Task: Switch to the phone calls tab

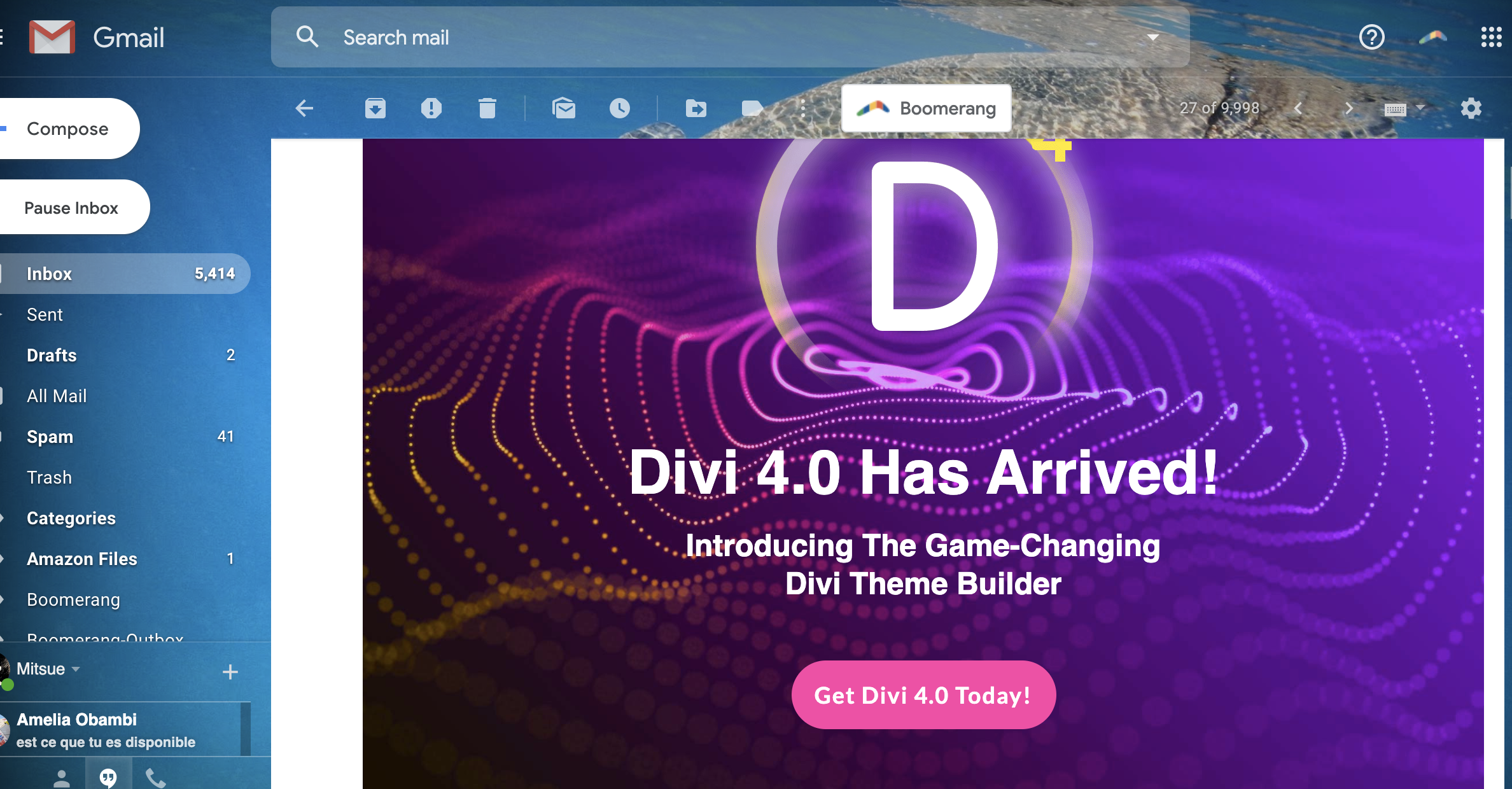Action: [155, 778]
